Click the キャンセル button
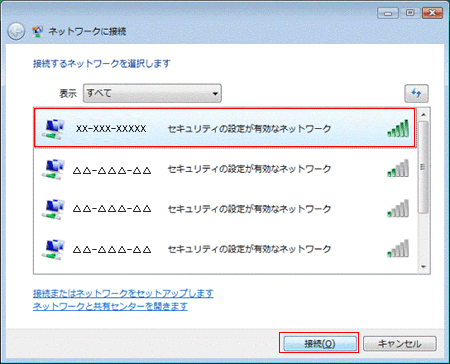 coord(399,343)
